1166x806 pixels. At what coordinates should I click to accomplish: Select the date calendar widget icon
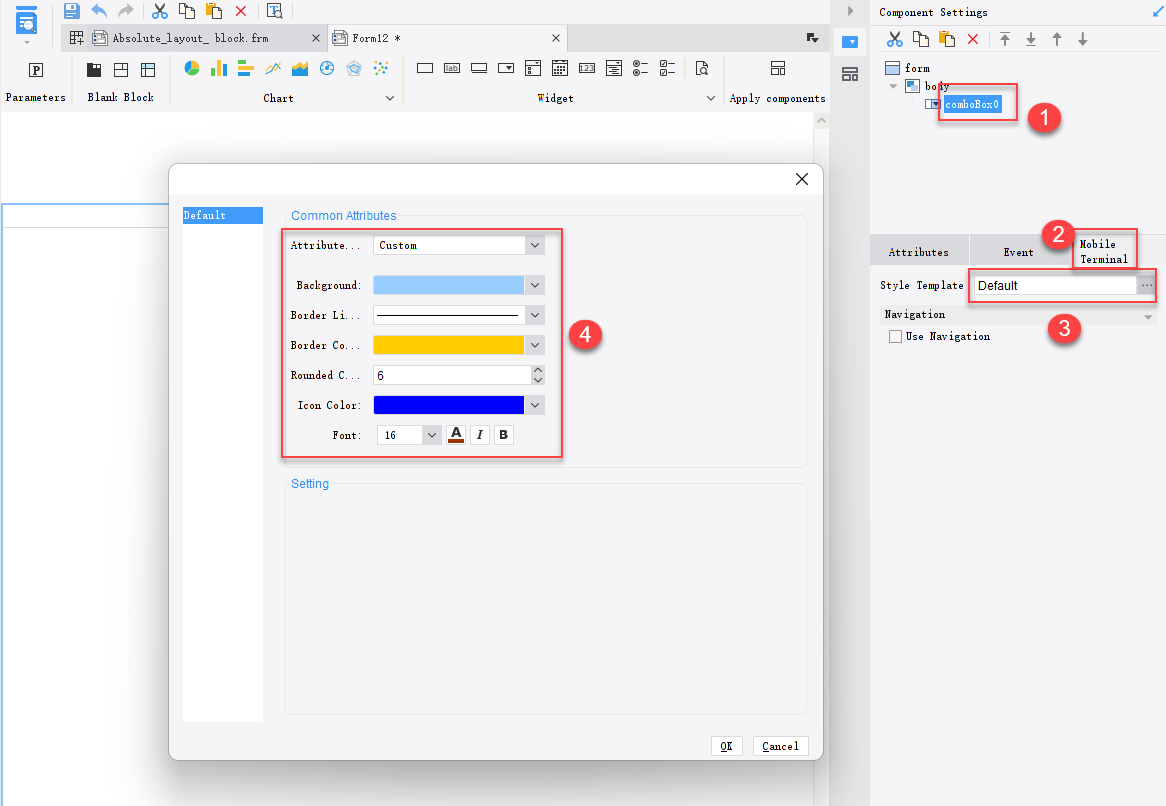coord(560,68)
